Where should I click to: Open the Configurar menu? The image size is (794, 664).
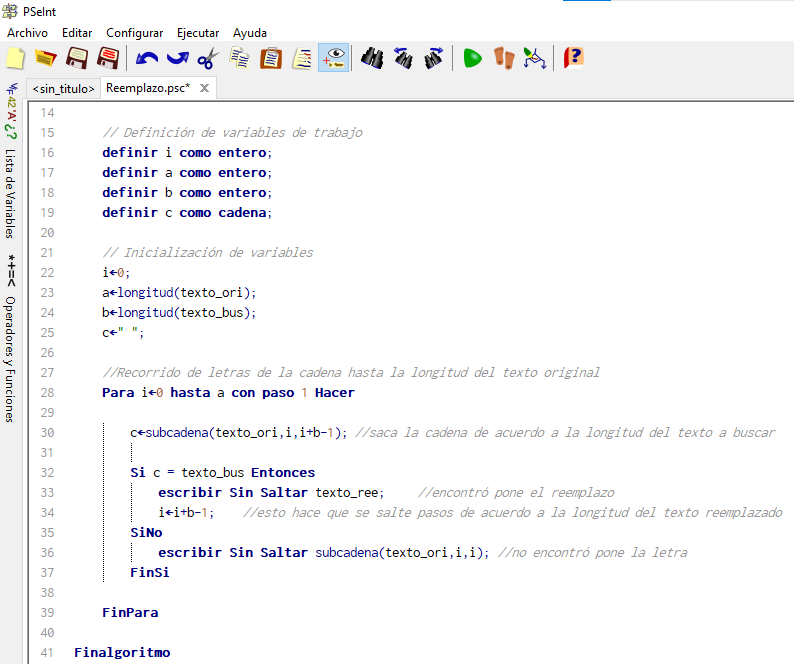click(135, 33)
